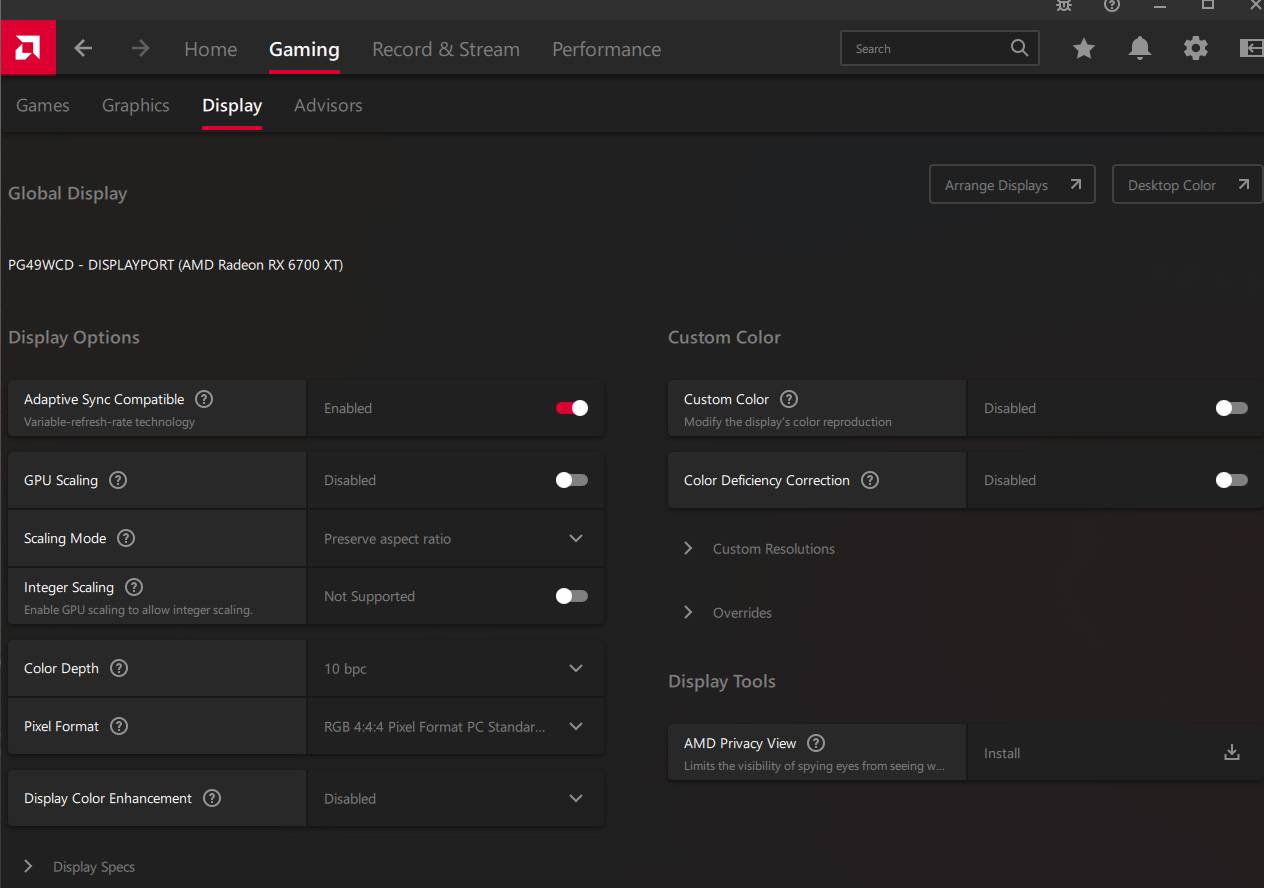Click "Preserve aspect ratio" scaling value

point(387,539)
